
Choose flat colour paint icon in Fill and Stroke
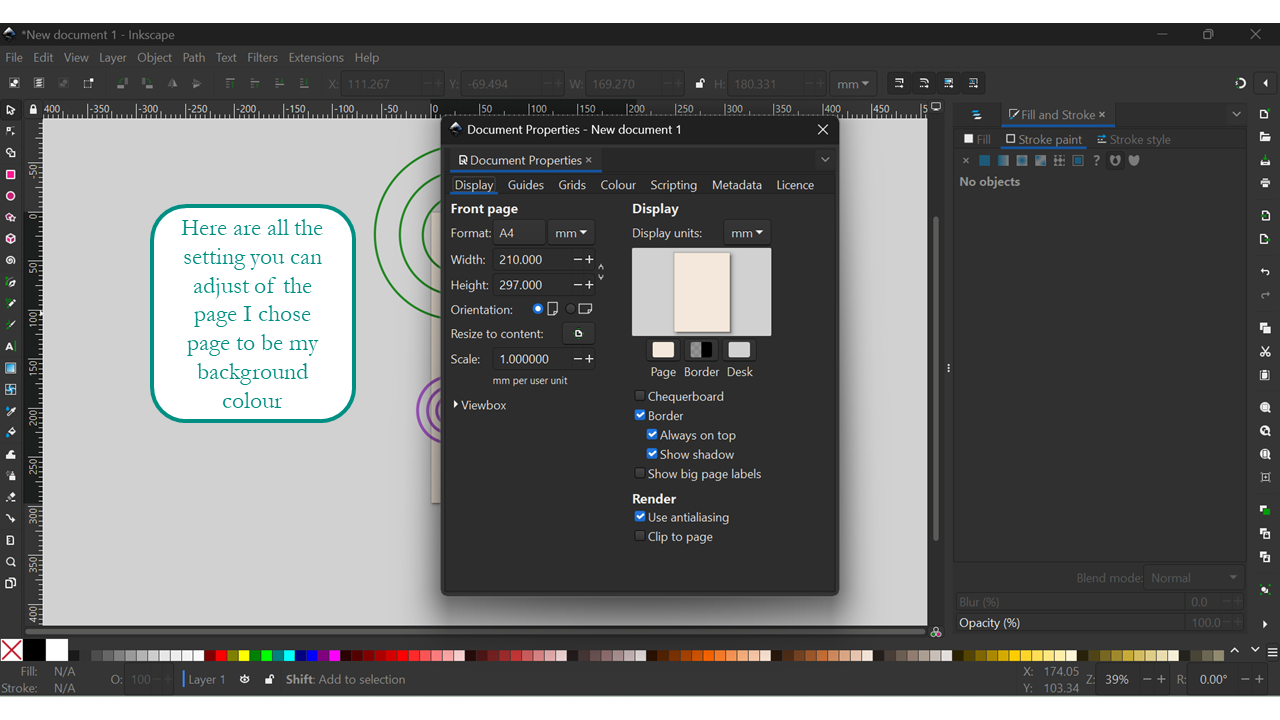tap(984, 160)
